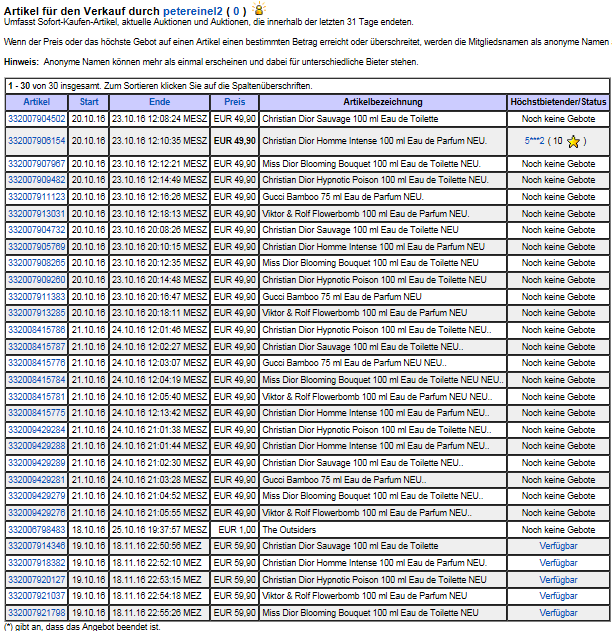The width and height of the screenshot is (612, 631).
Task: Open item number 332008415787
Action: 37,346
